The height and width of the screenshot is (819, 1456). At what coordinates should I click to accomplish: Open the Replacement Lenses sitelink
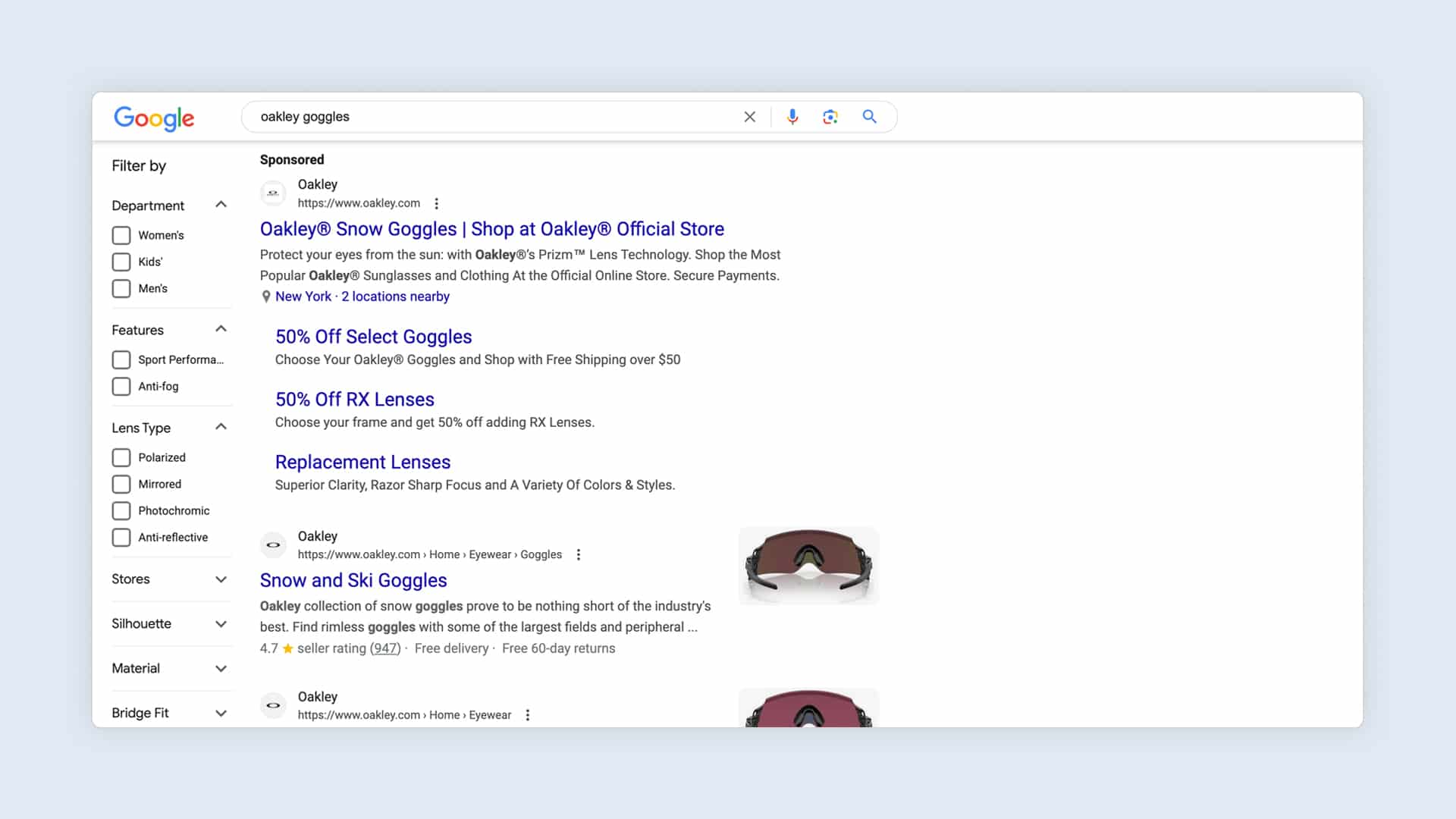pos(362,462)
